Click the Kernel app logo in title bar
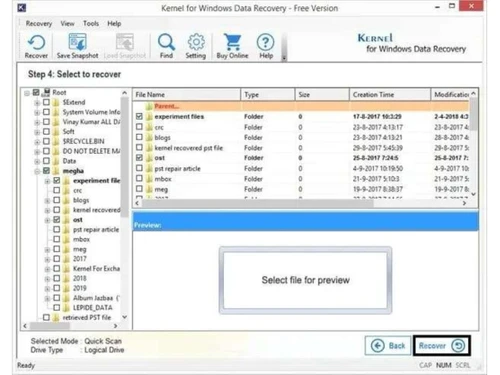This screenshot has height=375, width=500. (x=22, y=7)
